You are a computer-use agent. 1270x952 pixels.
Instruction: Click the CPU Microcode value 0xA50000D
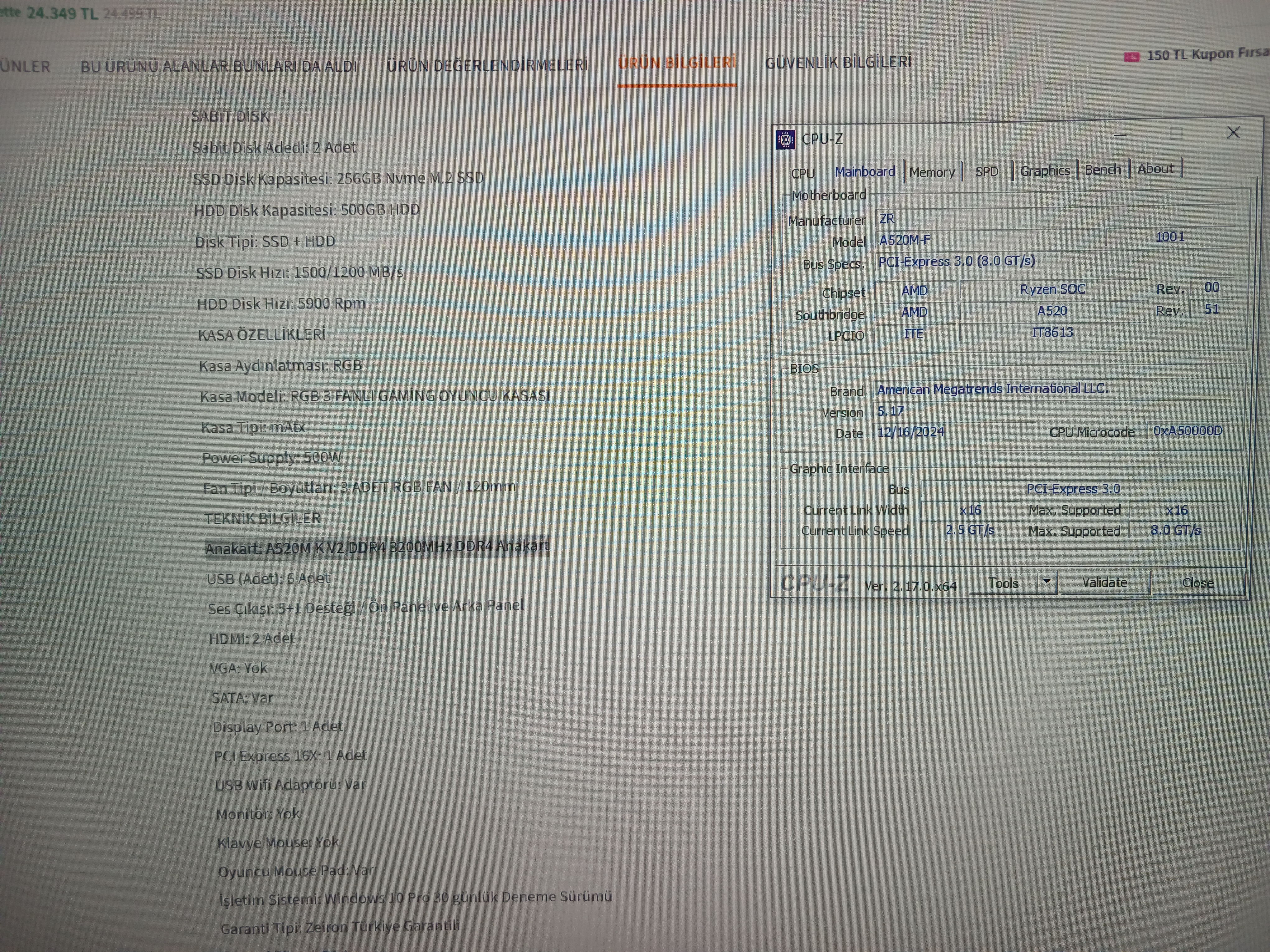[x=1187, y=430]
